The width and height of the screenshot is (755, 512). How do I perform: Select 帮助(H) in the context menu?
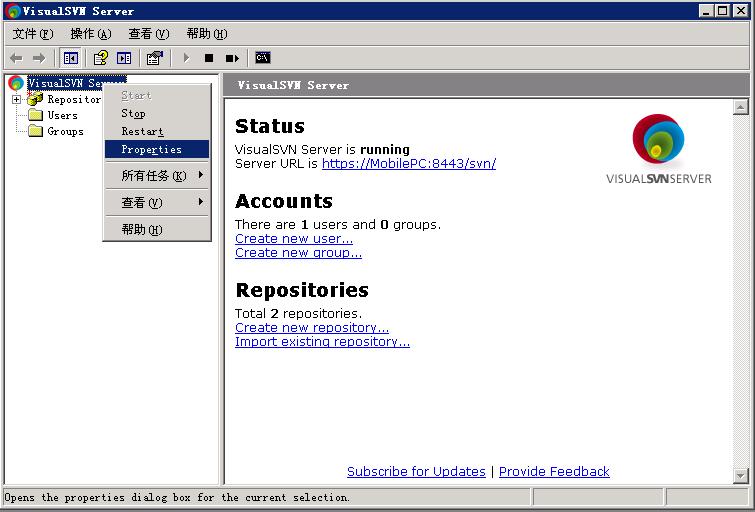pyautogui.click(x=157, y=230)
